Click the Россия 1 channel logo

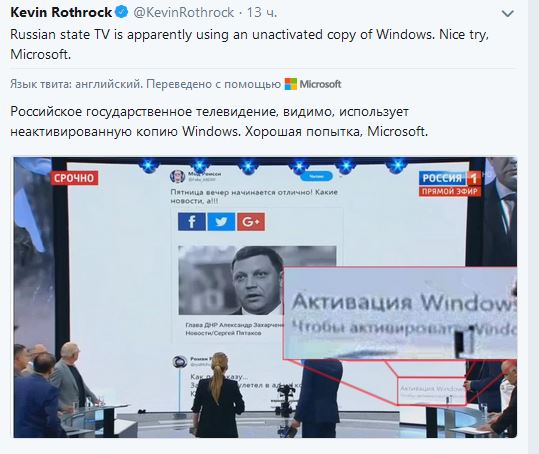click(x=450, y=178)
